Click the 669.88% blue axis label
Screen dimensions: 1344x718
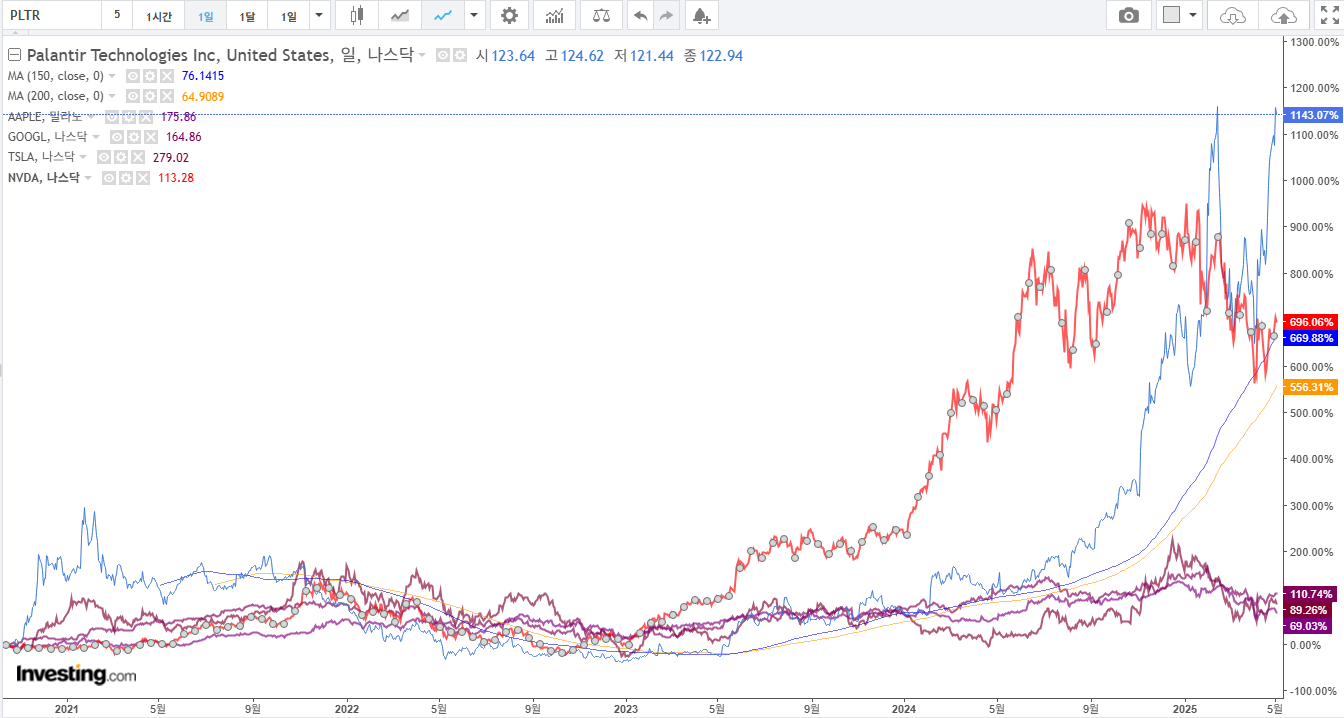coord(1313,338)
